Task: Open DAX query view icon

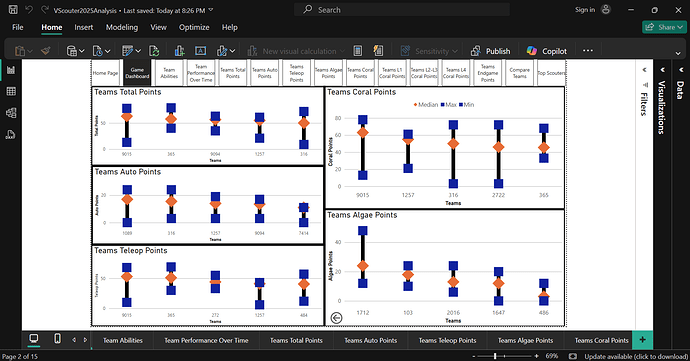Action: point(11,134)
